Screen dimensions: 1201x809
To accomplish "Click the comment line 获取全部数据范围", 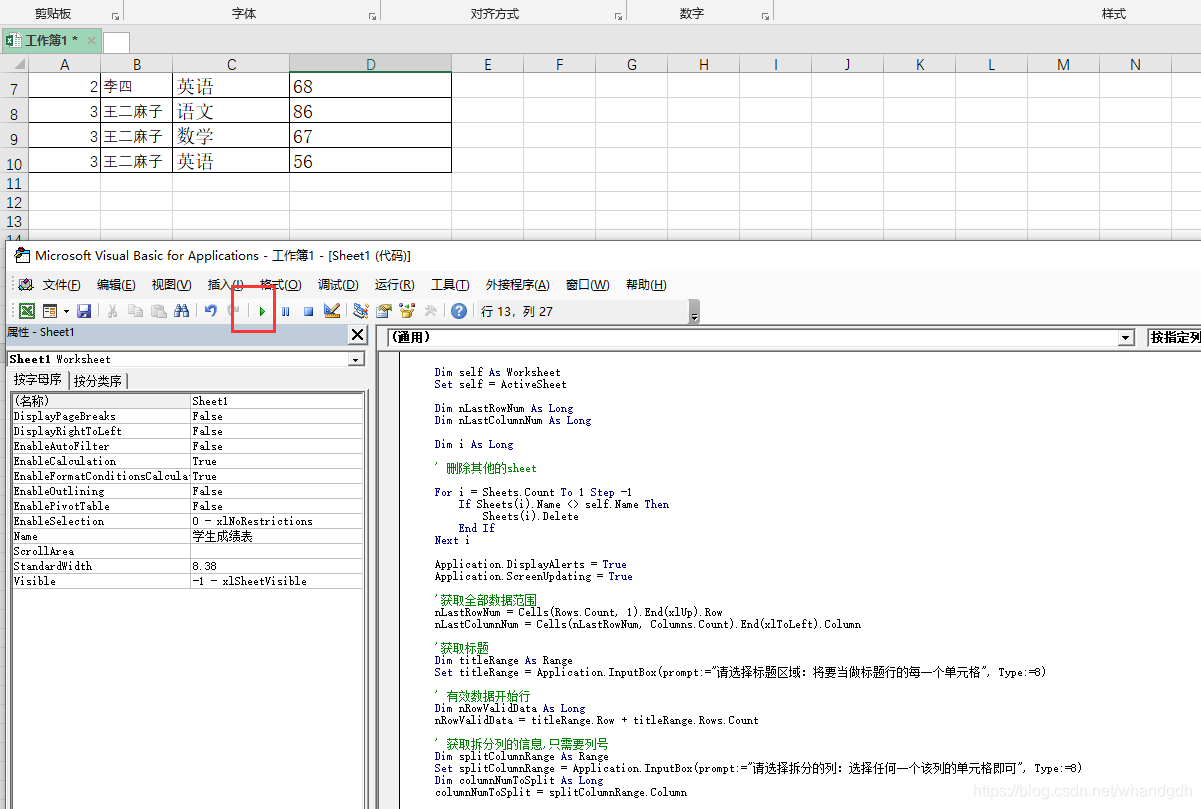I will 485,600.
